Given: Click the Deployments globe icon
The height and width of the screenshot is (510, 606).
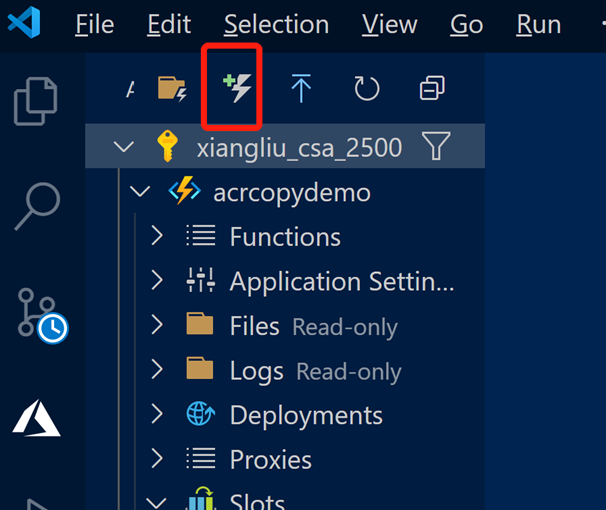Looking at the screenshot, I should [x=201, y=413].
